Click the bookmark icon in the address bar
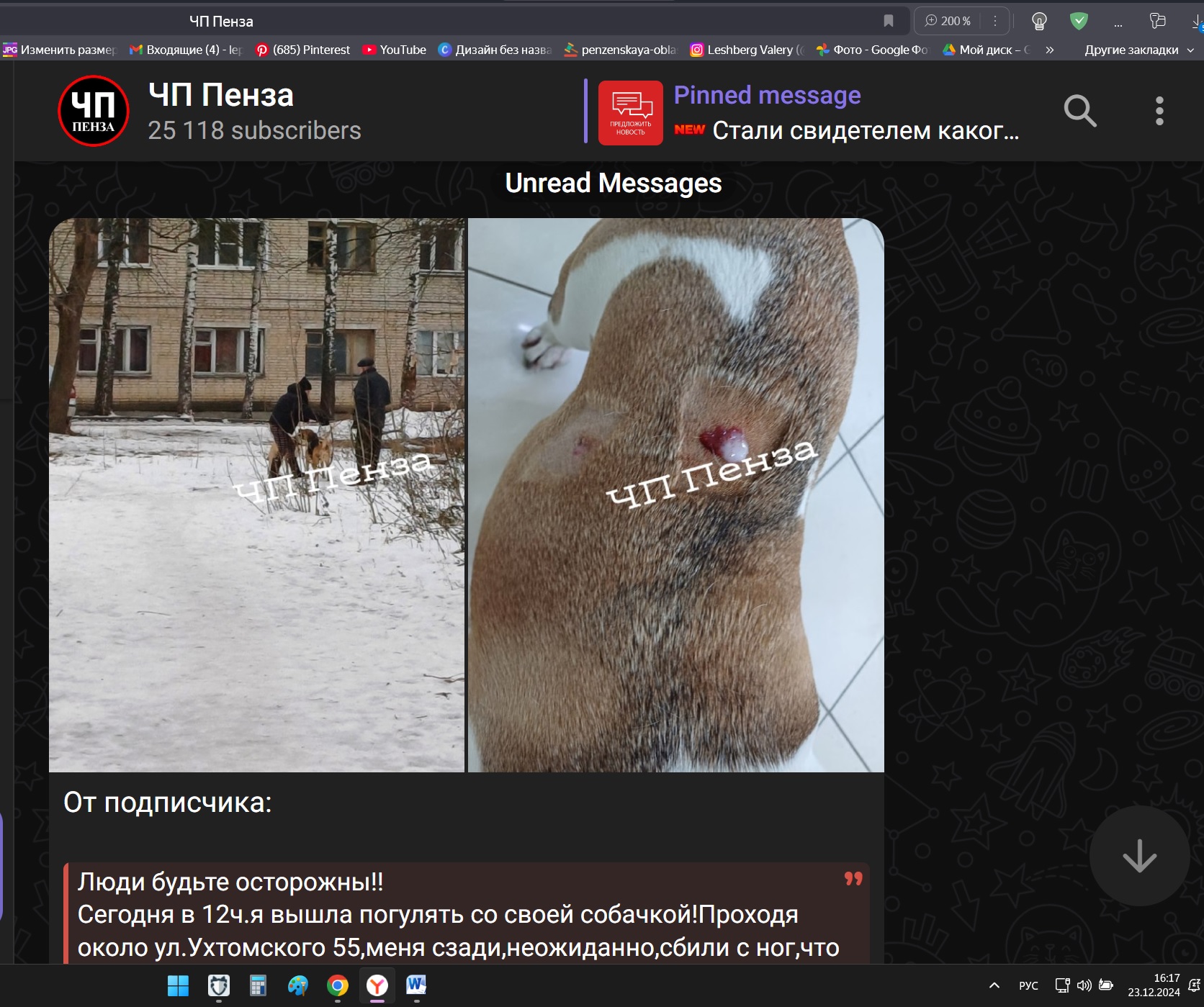The height and width of the screenshot is (1007, 1204). click(889, 21)
